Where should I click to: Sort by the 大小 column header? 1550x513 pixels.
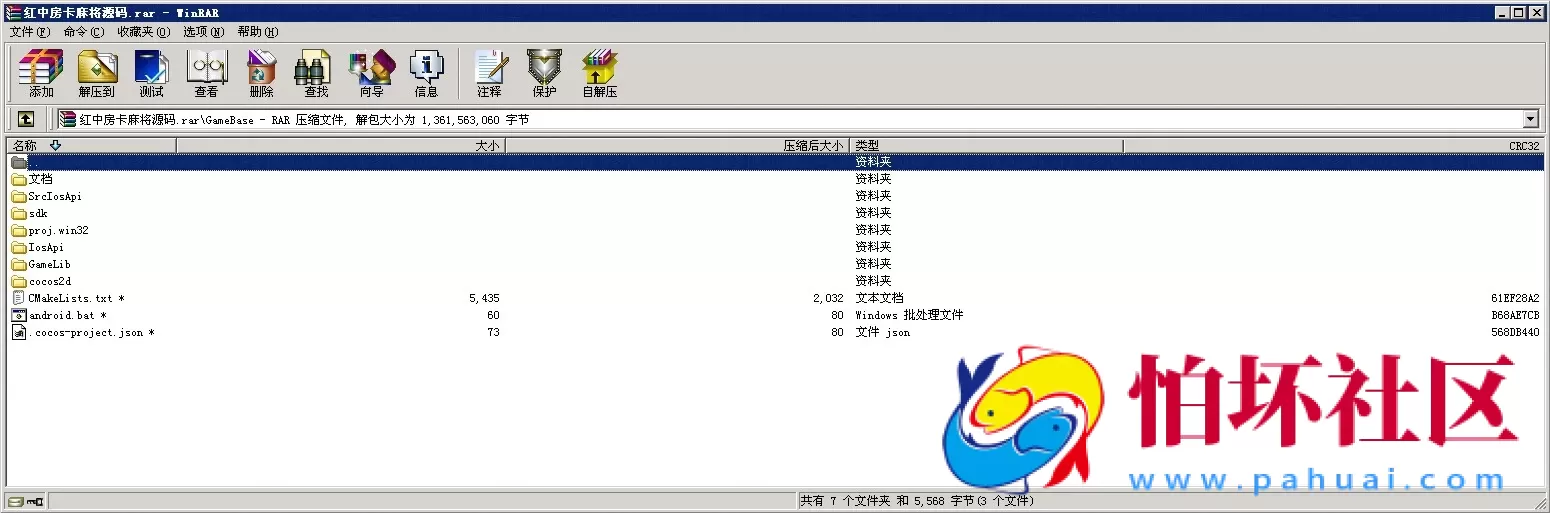tap(341, 146)
